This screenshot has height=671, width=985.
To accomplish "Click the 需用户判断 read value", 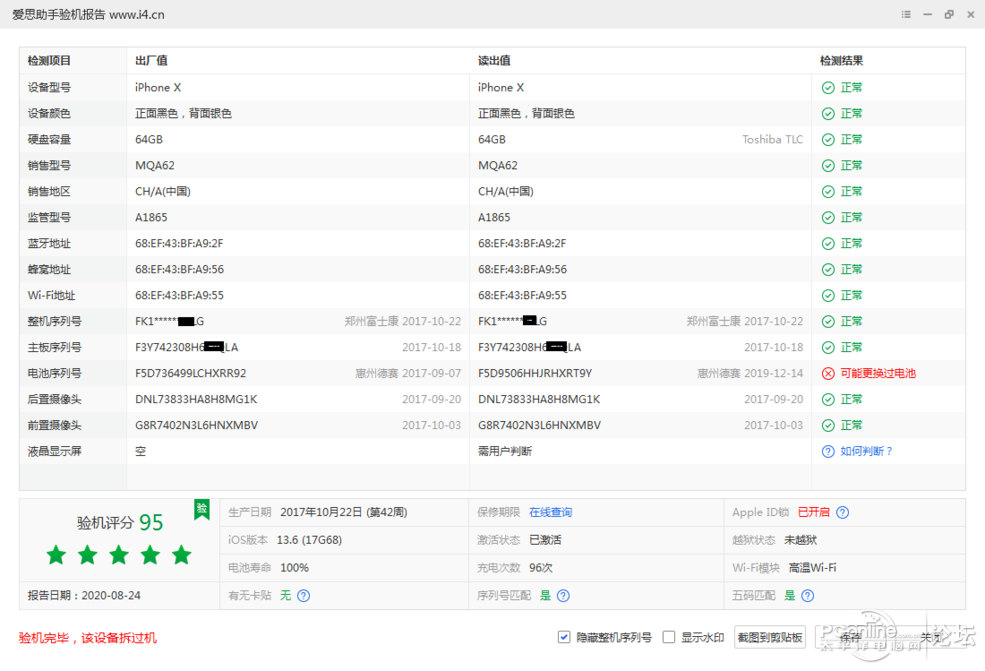I will coord(505,451).
